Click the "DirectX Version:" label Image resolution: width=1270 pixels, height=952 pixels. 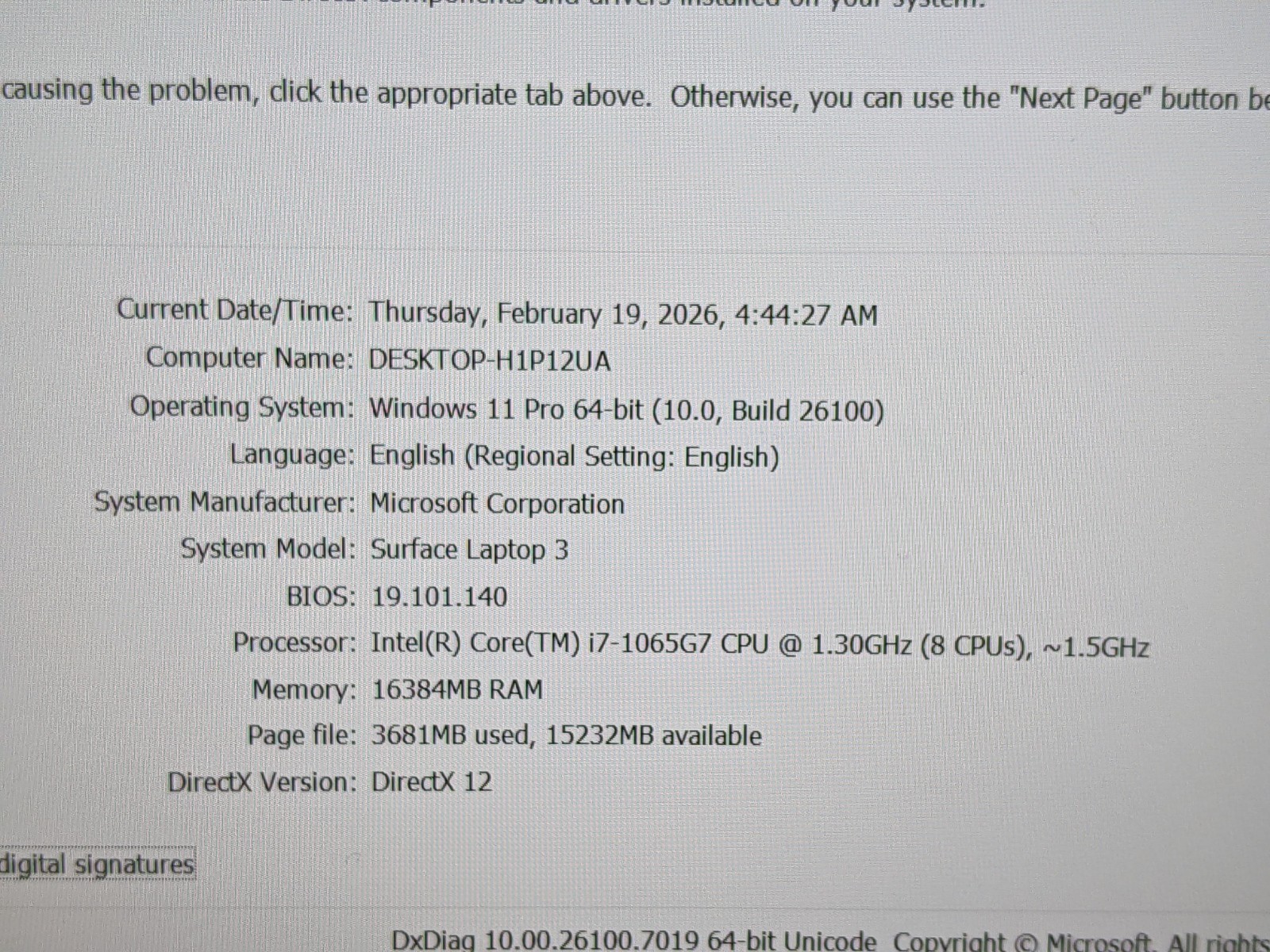click(263, 782)
